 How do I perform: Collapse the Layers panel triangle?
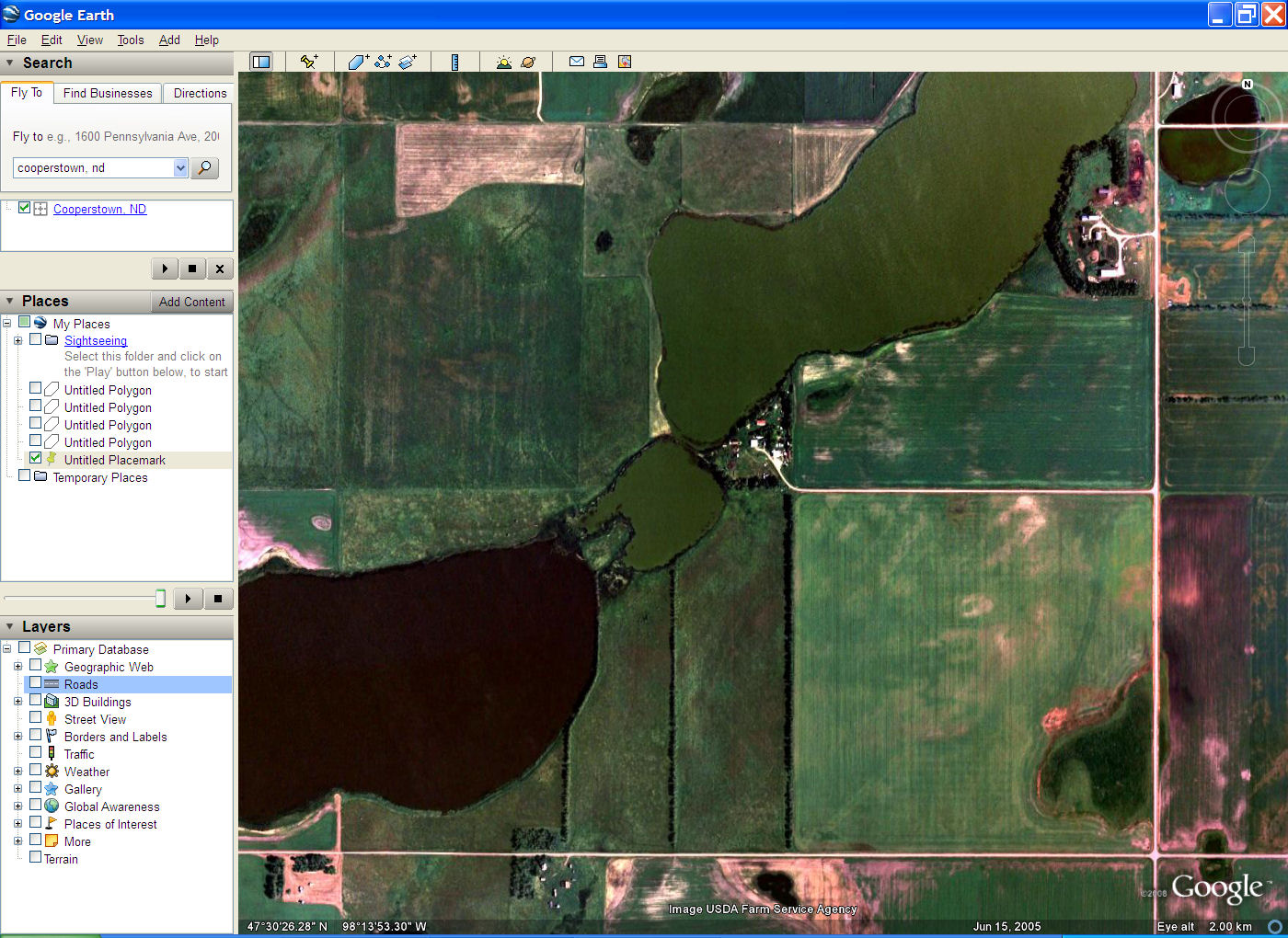point(10,626)
